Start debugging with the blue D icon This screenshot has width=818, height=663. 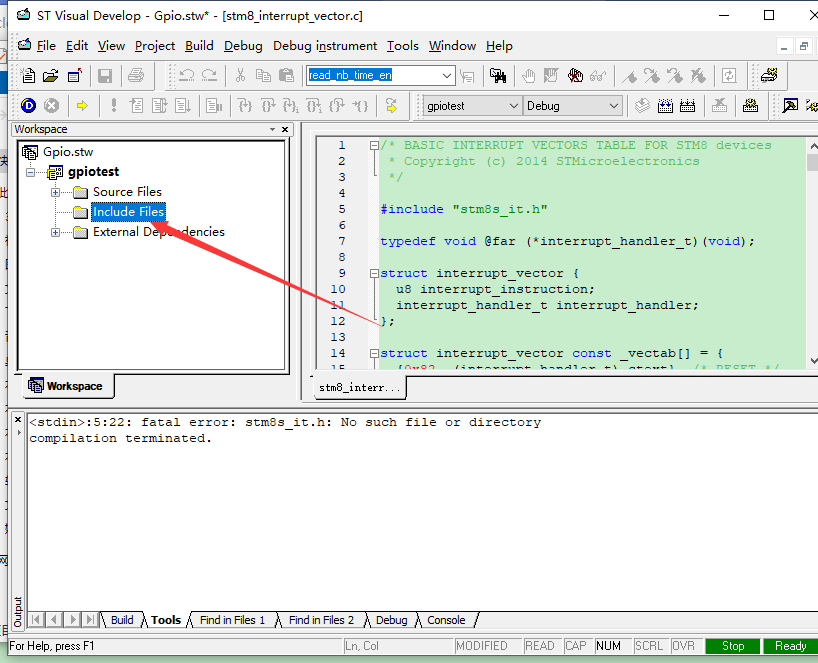[28, 106]
